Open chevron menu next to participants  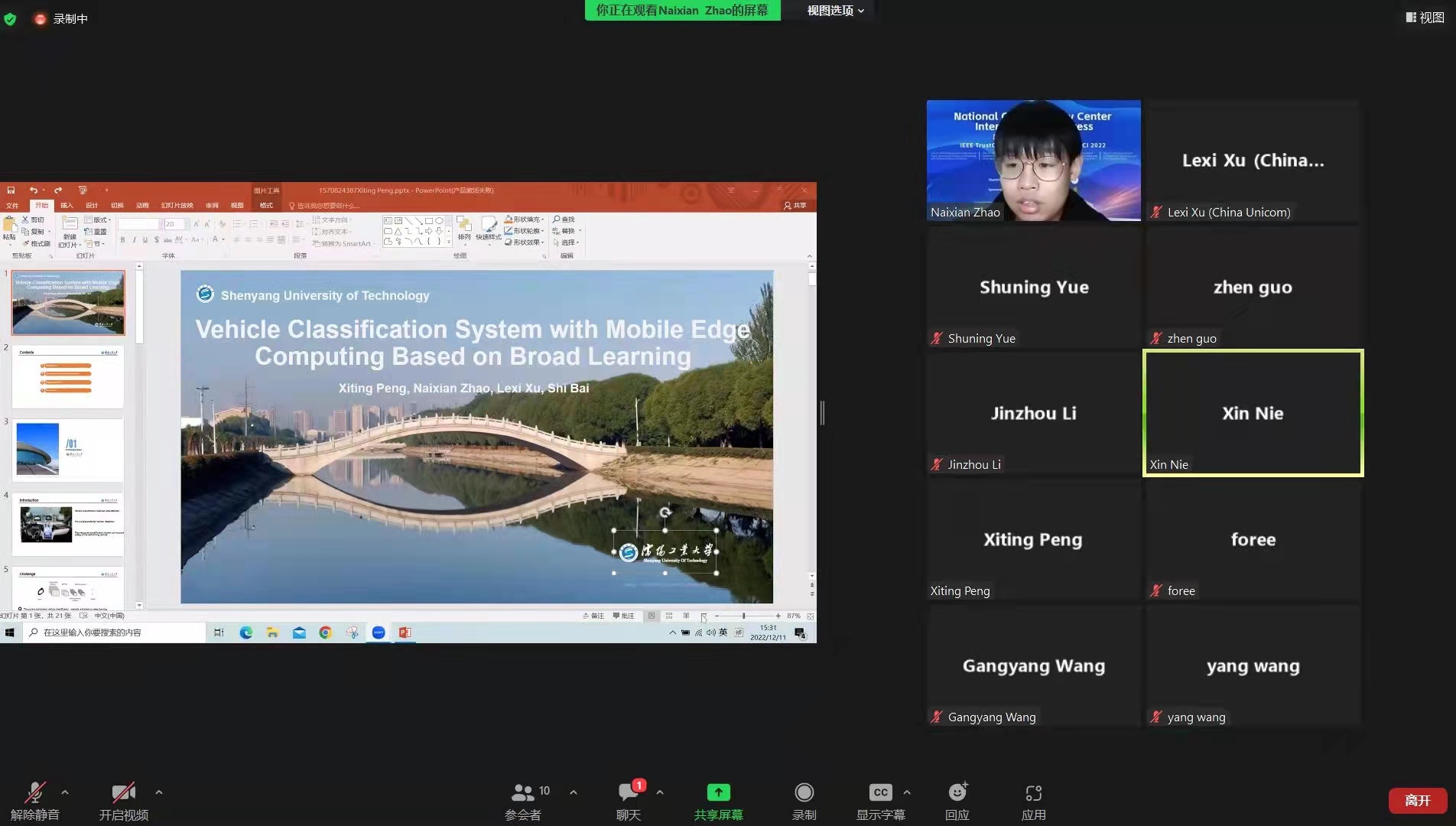(574, 792)
